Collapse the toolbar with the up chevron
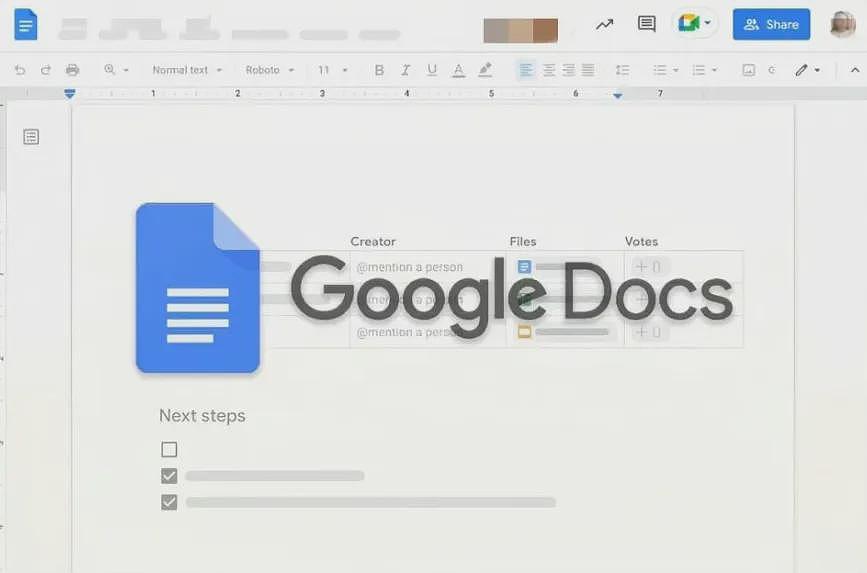Image resolution: width=867 pixels, height=573 pixels. (x=855, y=70)
